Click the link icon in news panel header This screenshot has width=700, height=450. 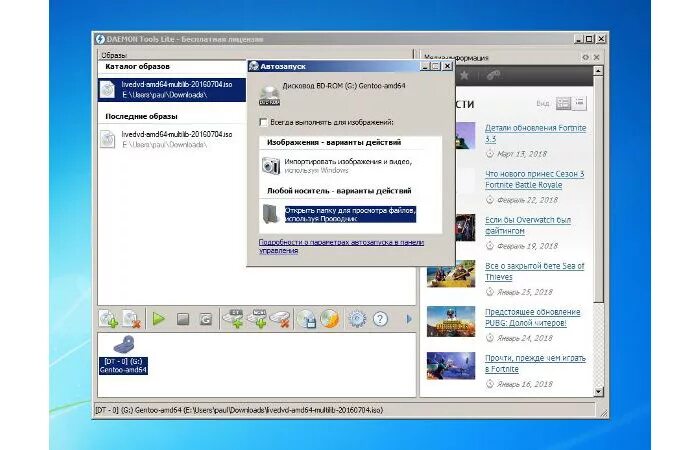pos(493,75)
